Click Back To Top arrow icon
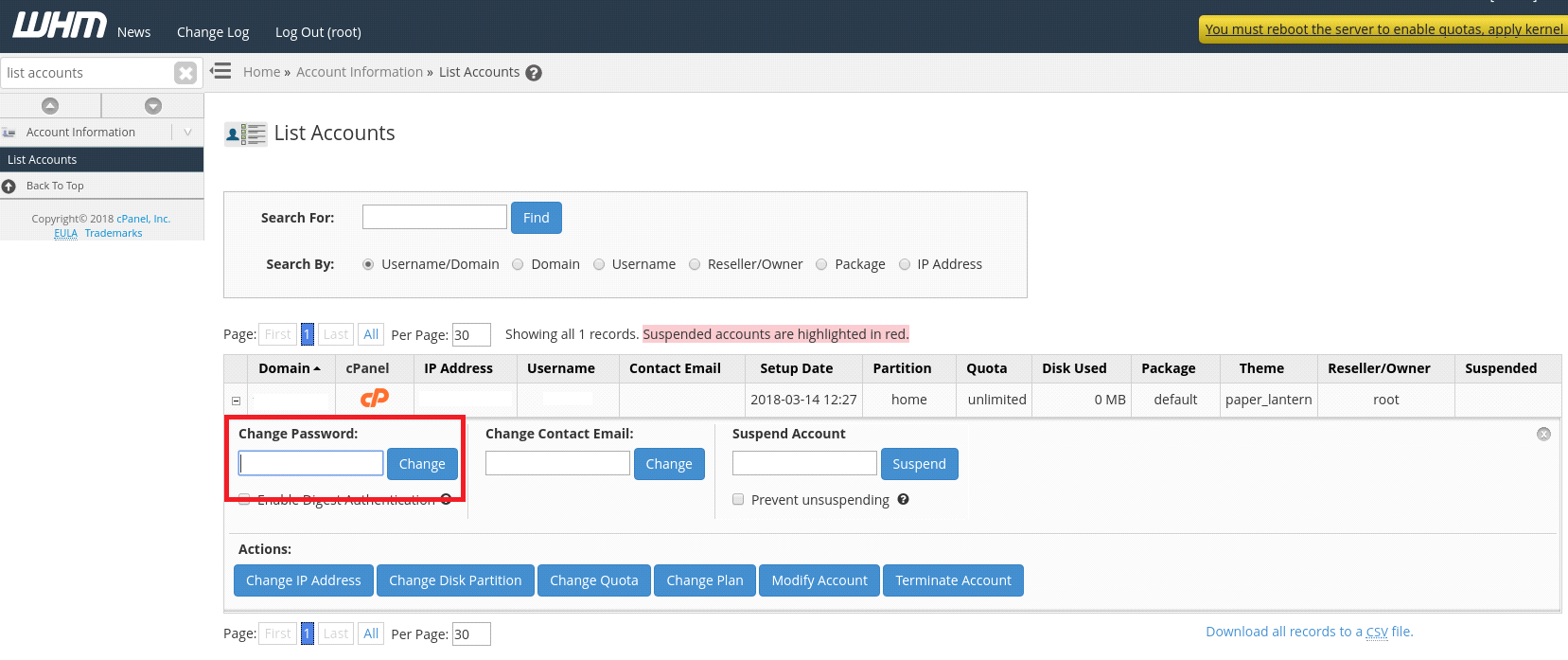Screen dimensions: 1568x660 (9, 187)
